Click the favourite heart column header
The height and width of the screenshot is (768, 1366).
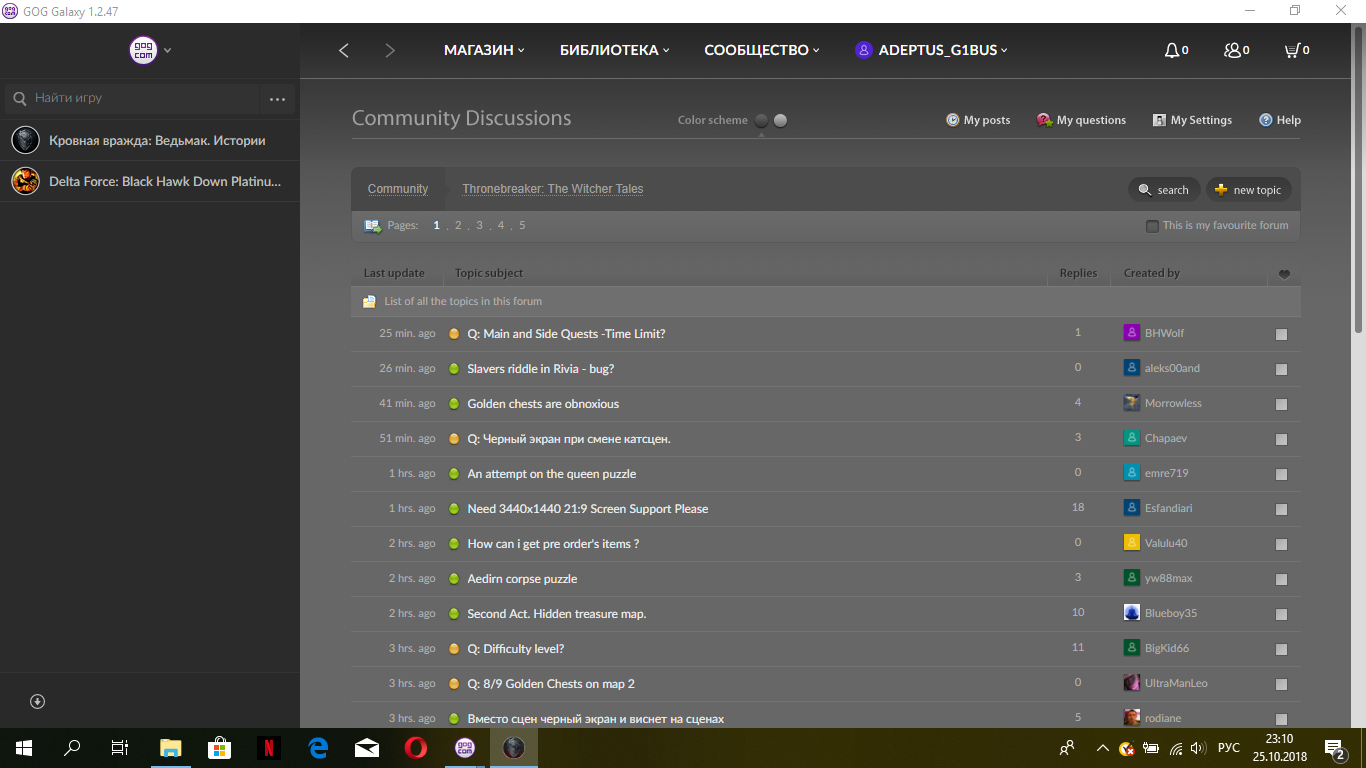[1284, 274]
